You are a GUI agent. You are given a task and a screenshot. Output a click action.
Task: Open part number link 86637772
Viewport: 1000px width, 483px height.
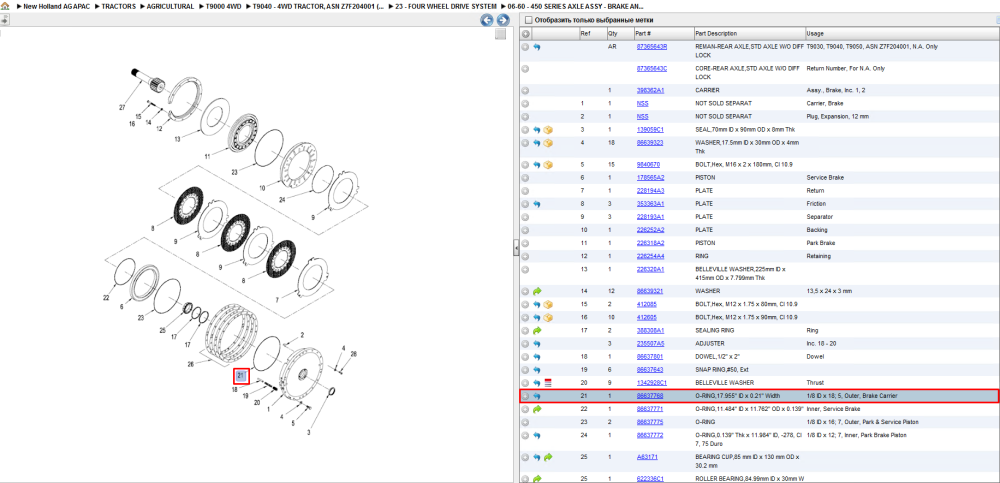[x=650, y=435]
